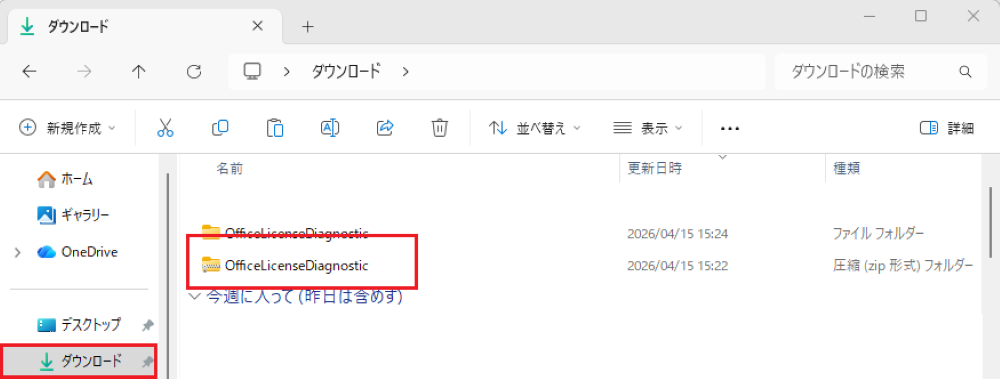This screenshot has height=379, width=1000.
Task: Open デスクトップ in the sidebar
Action: coord(79,325)
